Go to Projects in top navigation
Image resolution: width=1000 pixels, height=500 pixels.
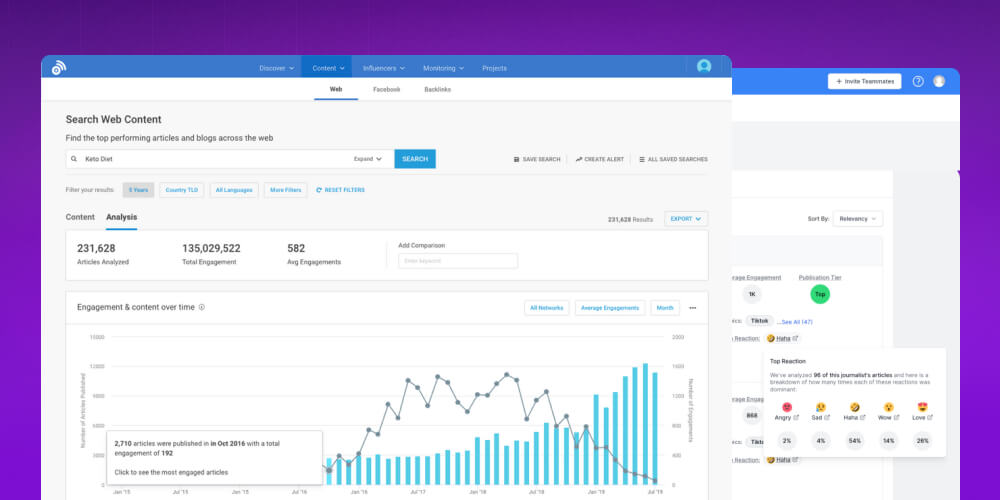pyautogui.click(x=494, y=68)
